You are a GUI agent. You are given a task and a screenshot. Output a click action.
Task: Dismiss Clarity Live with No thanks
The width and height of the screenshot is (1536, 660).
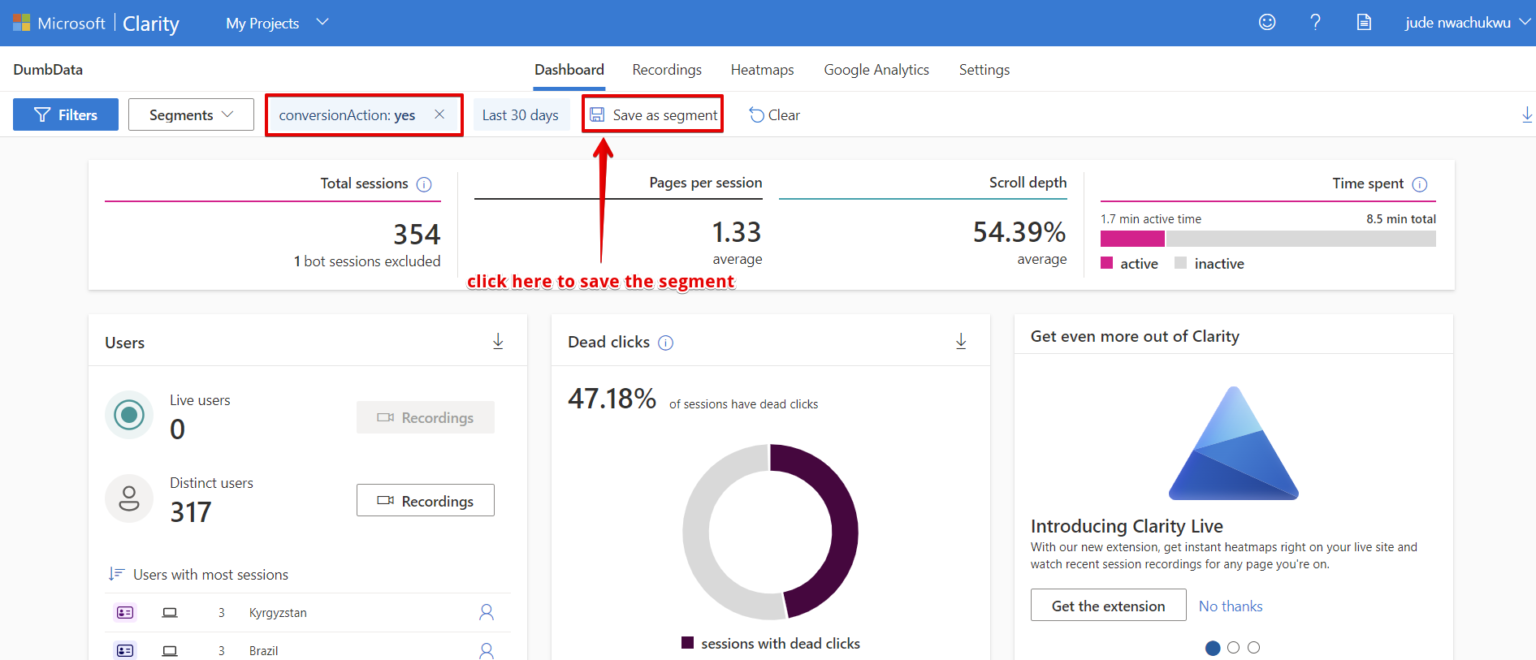point(1230,605)
